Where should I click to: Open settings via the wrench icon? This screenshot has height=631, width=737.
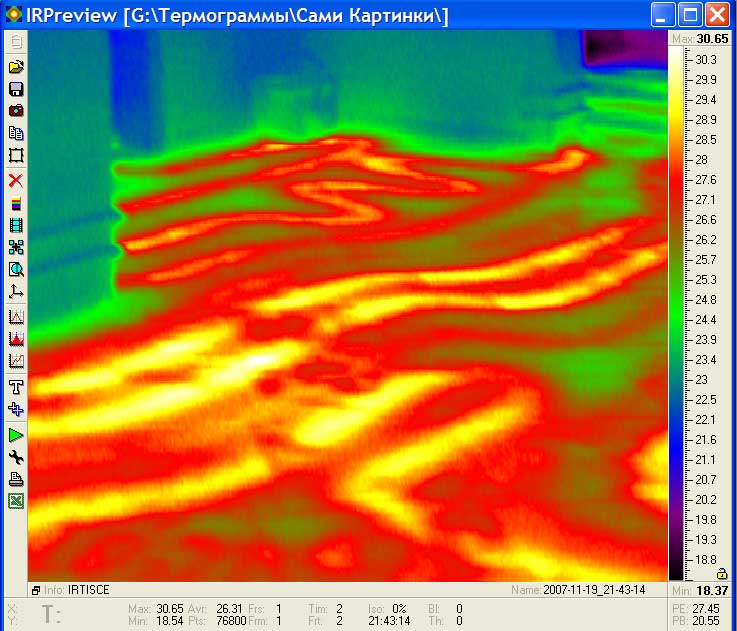pos(16,457)
